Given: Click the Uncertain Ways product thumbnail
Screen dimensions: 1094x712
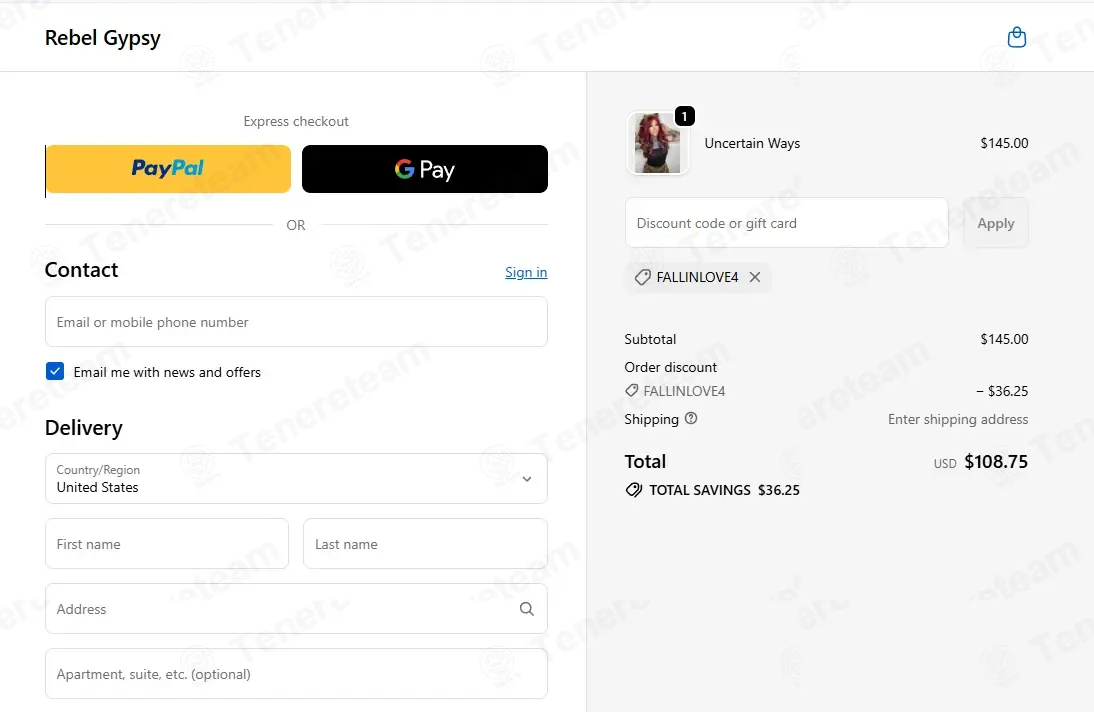Looking at the screenshot, I should pyautogui.click(x=657, y=143).
